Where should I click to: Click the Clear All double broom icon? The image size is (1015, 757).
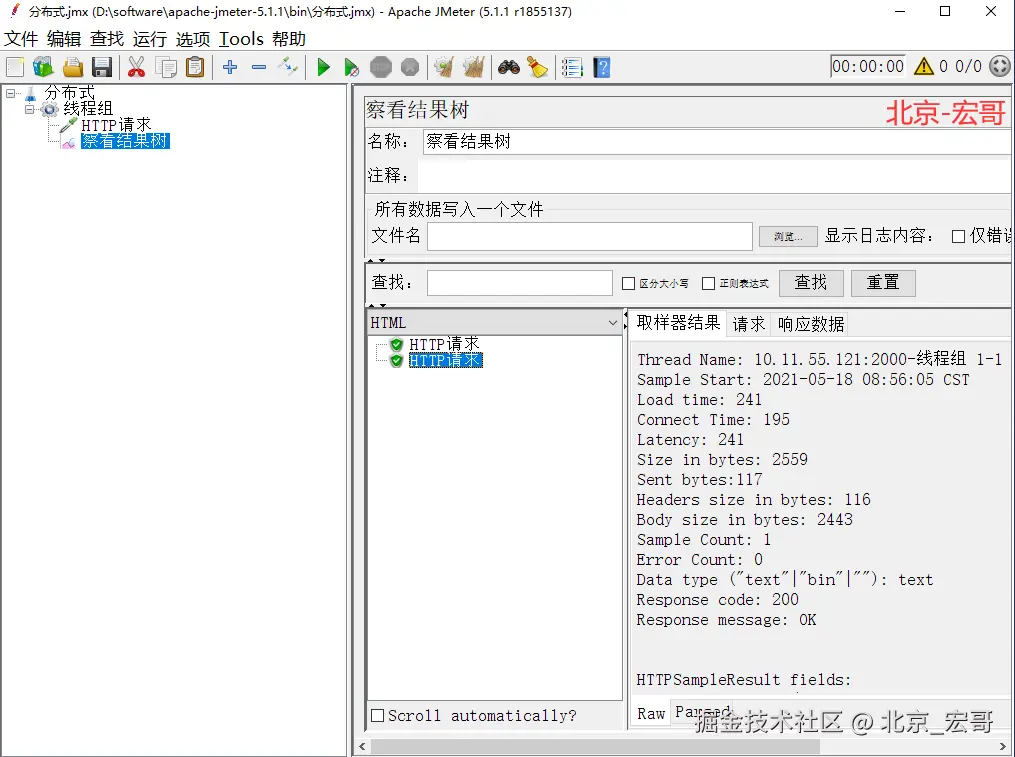[474, 67]
